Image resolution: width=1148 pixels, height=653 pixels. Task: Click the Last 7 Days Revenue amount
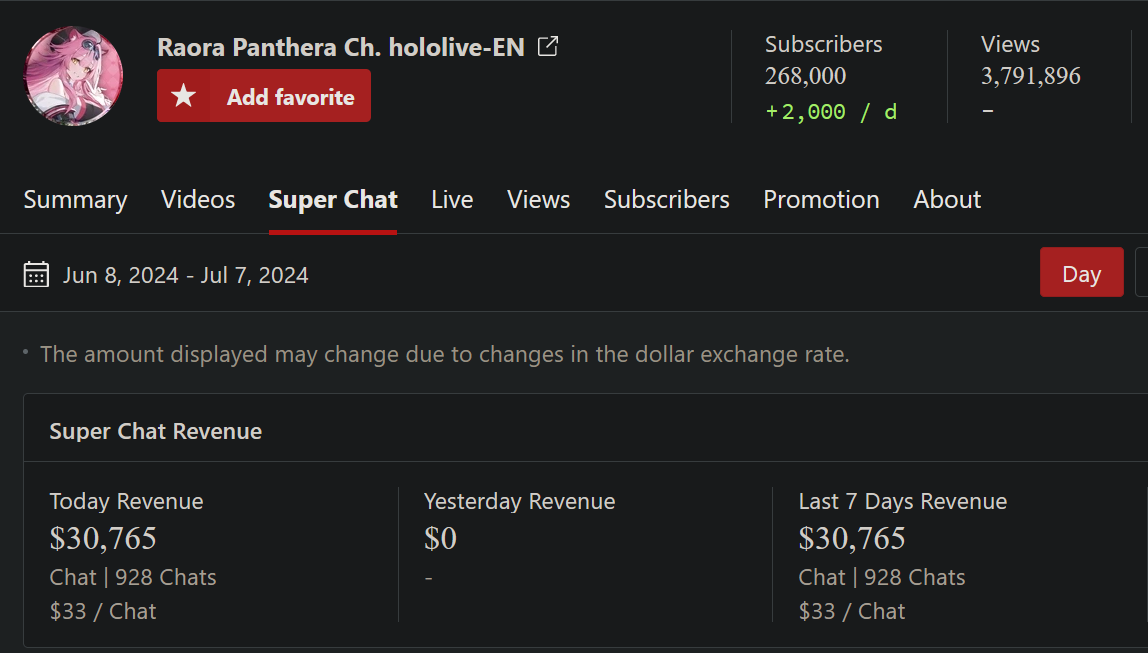tap(852, 539)
